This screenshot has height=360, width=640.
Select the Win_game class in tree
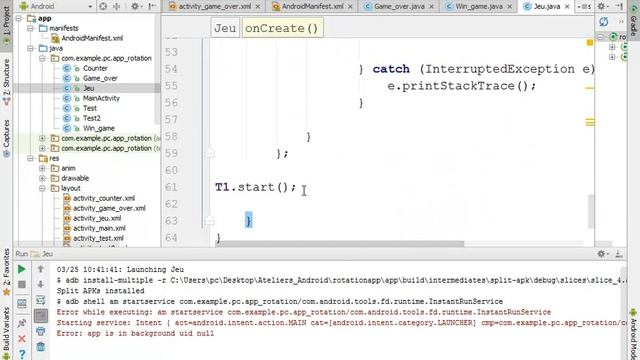(89, 128)
